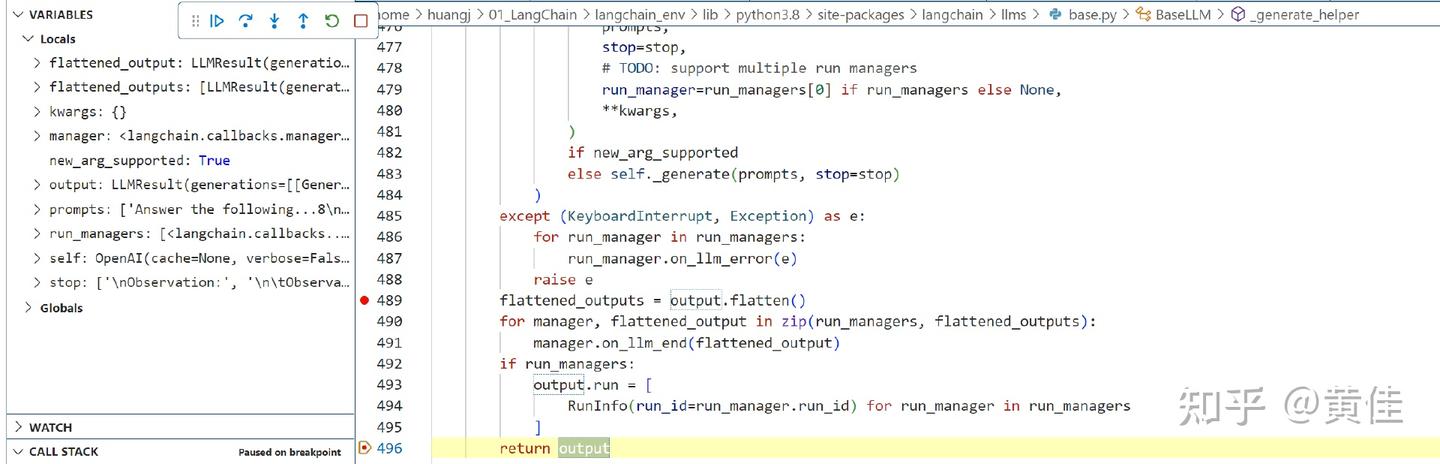Open the python3.8 breadcrumb folder
Viewport: 1440px width, 464px height.
pyautogui.click(x=768, y=15)
